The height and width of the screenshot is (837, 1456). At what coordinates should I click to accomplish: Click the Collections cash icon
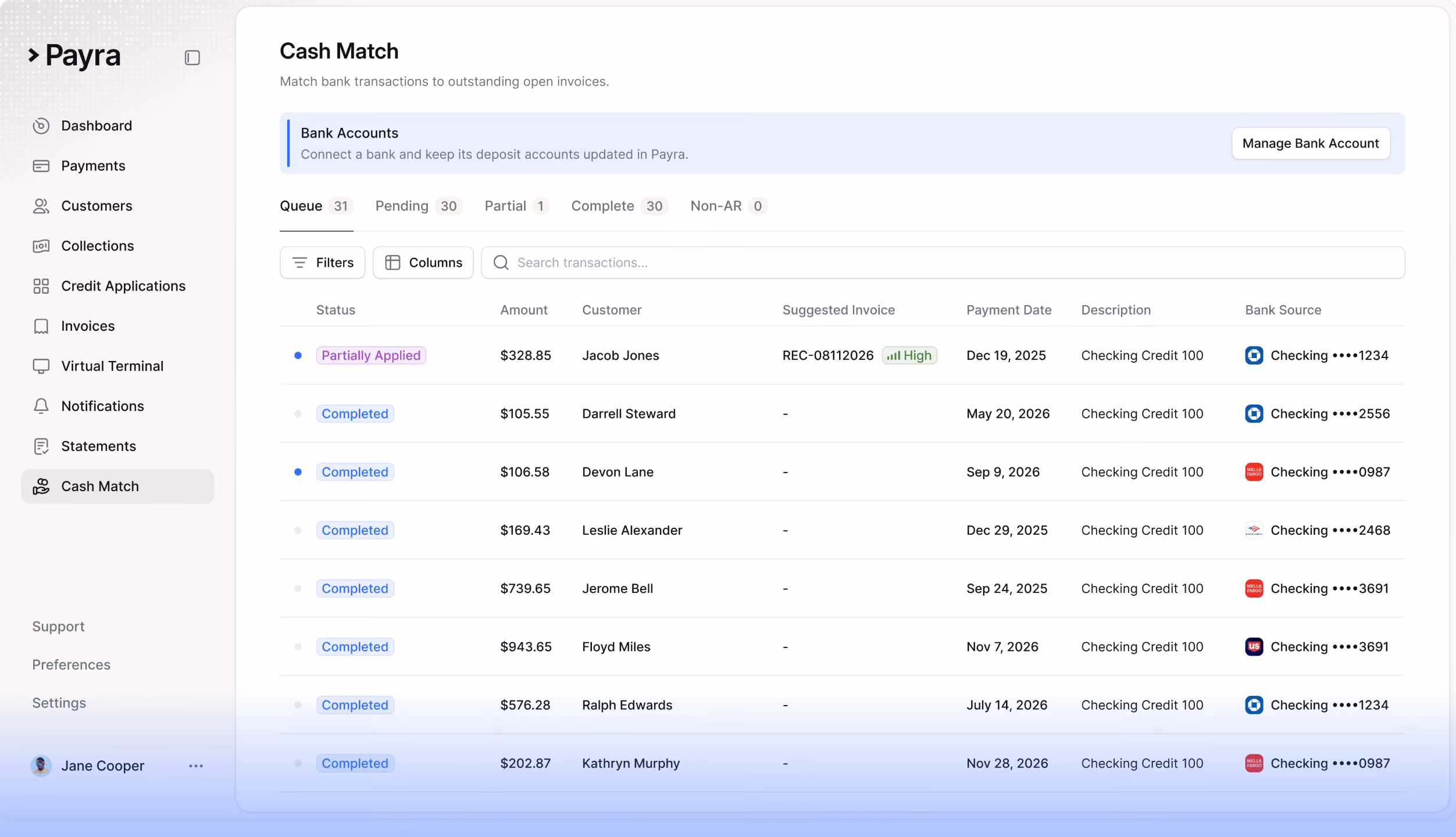(41, 246)
